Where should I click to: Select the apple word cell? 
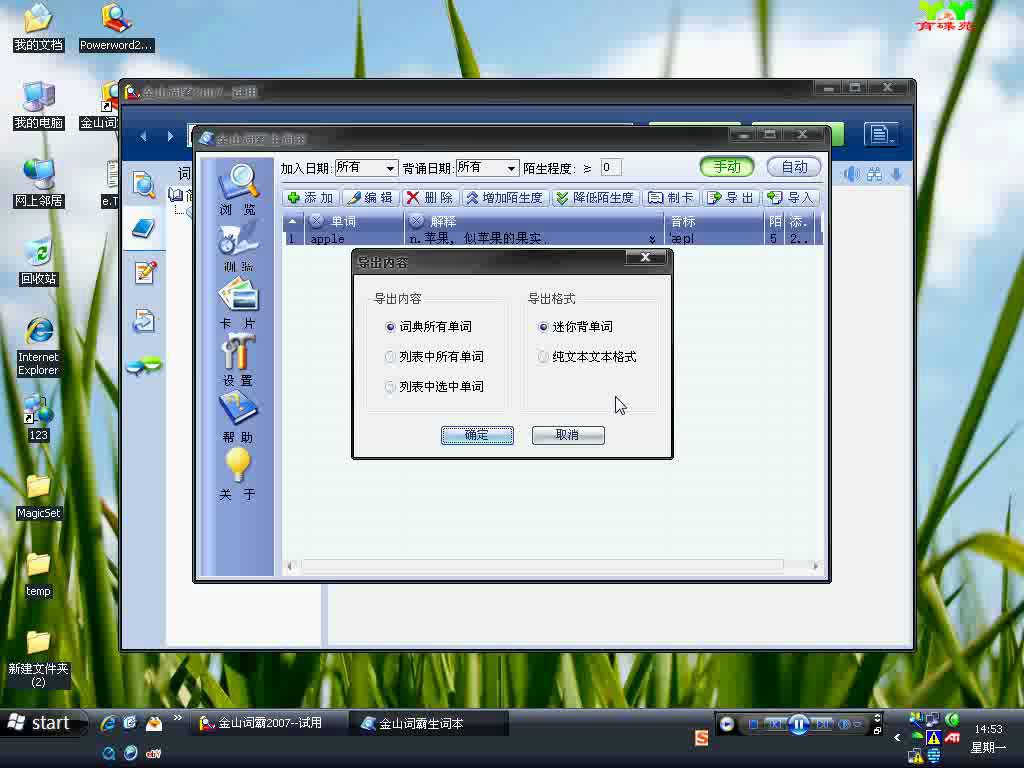pyautogui.click(x=353, y=238)
